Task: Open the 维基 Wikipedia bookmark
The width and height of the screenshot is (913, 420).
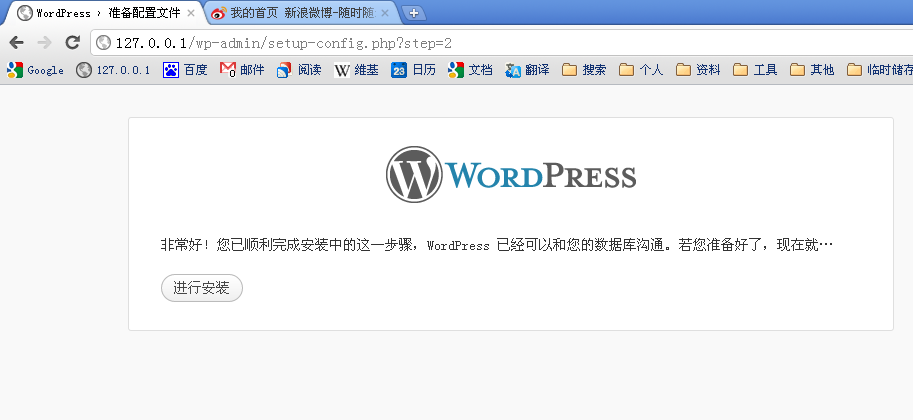Action: 356,70
